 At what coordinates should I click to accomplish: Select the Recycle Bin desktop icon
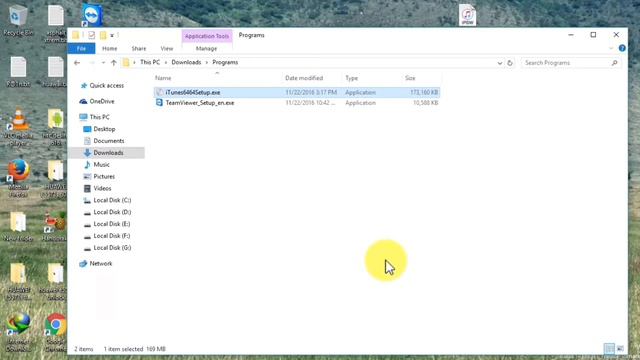point(18,20)
